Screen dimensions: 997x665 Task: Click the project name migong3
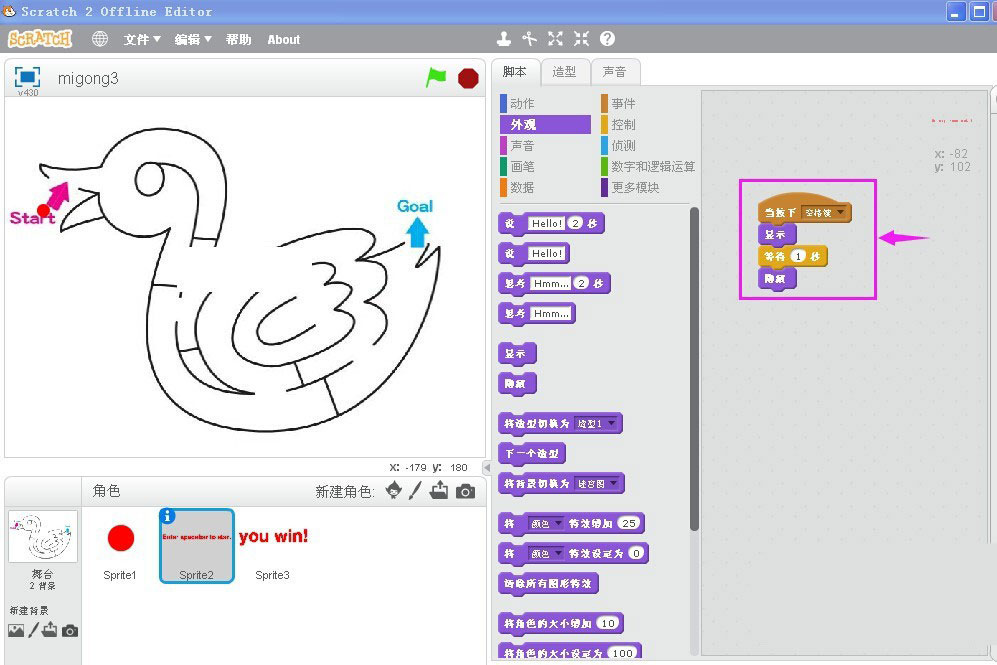coord(88,78)
